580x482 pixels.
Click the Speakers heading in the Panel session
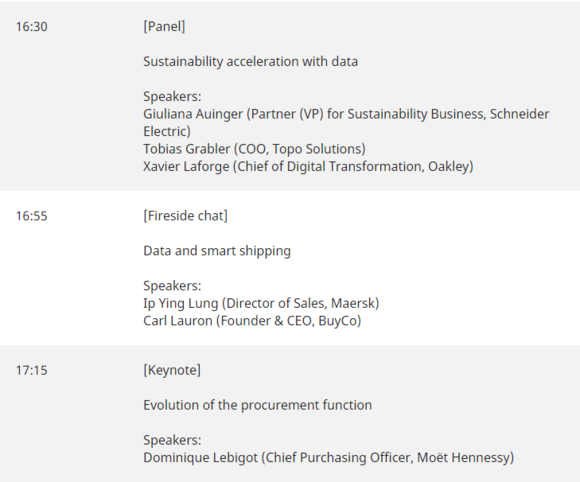pyautogui.click(x=172, y=97)
